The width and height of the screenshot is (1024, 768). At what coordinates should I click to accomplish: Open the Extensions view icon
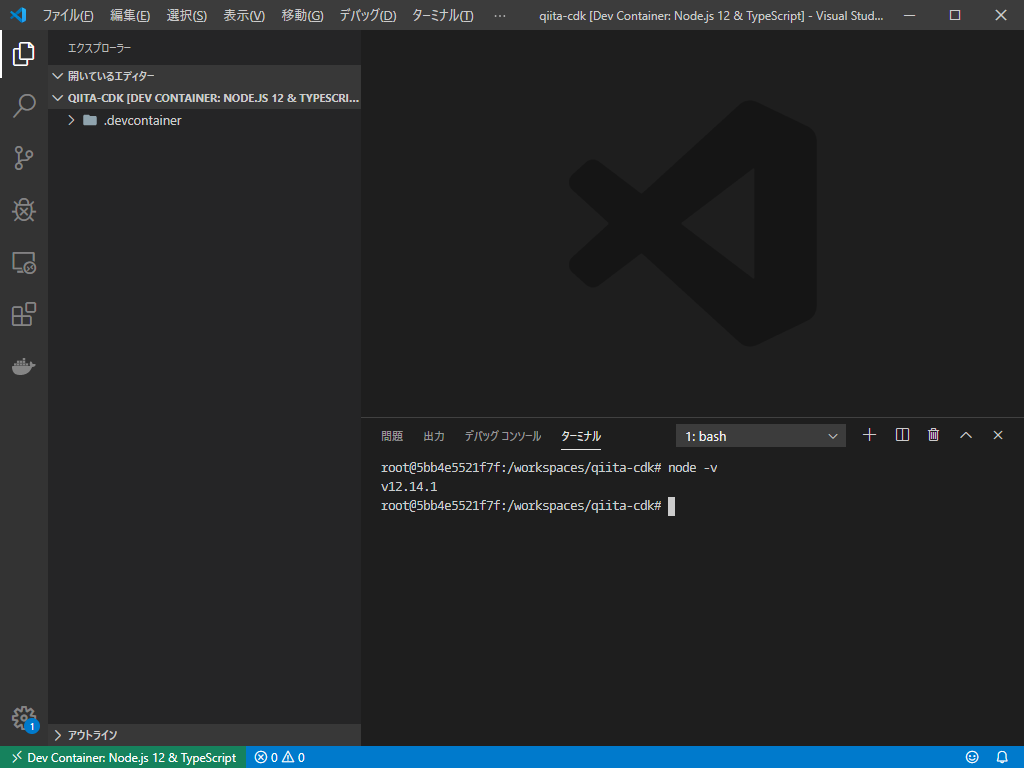click(x=24, y=314)
